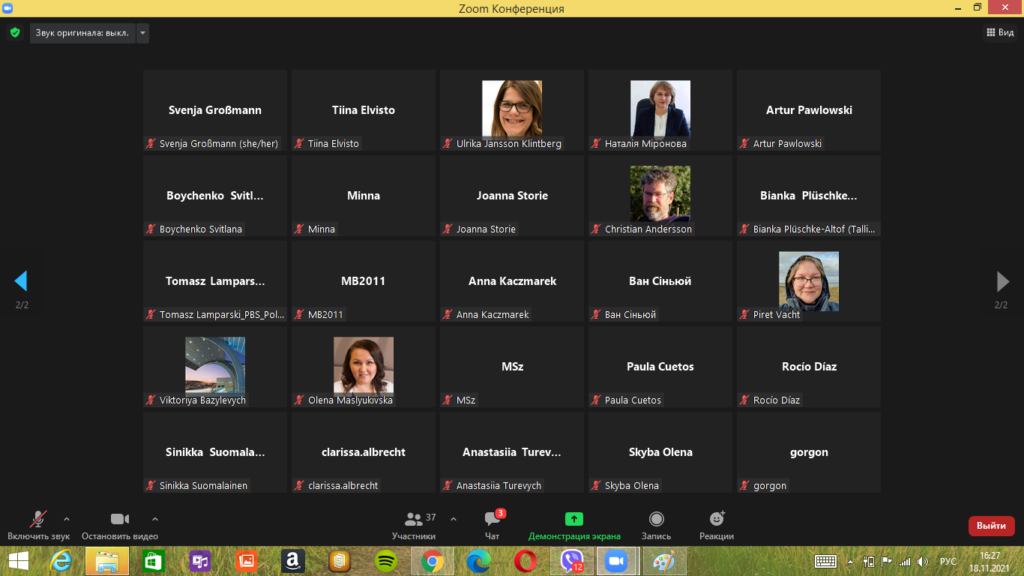Stop video (Остановить видео)
The height and width of the screenshot is (576, 1024).
[x=120, y=525]
